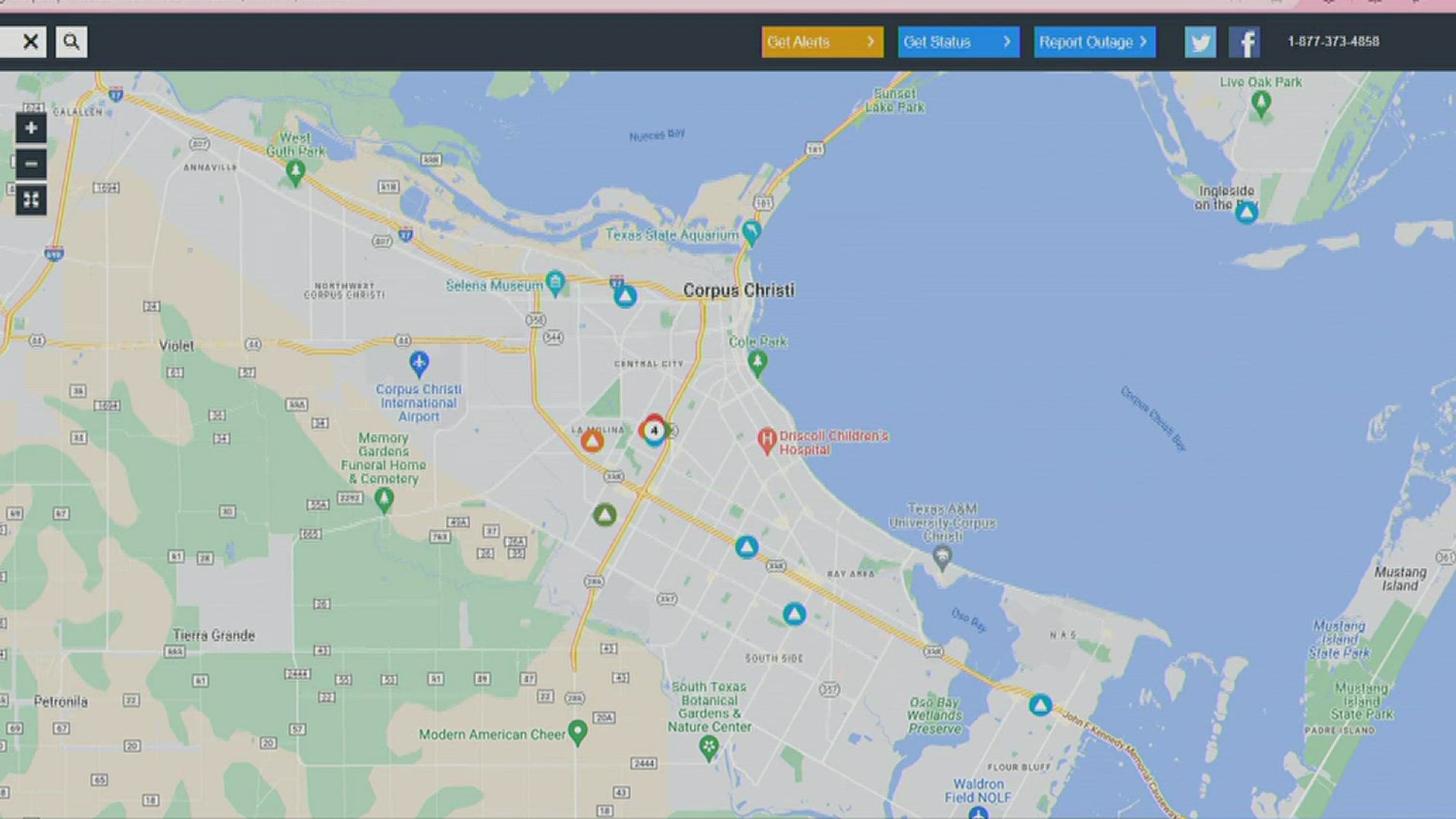Click blue outage marker on Kennedy Causeway
This screenshot has width=1456, height=819.
[x=1040, y=705]
